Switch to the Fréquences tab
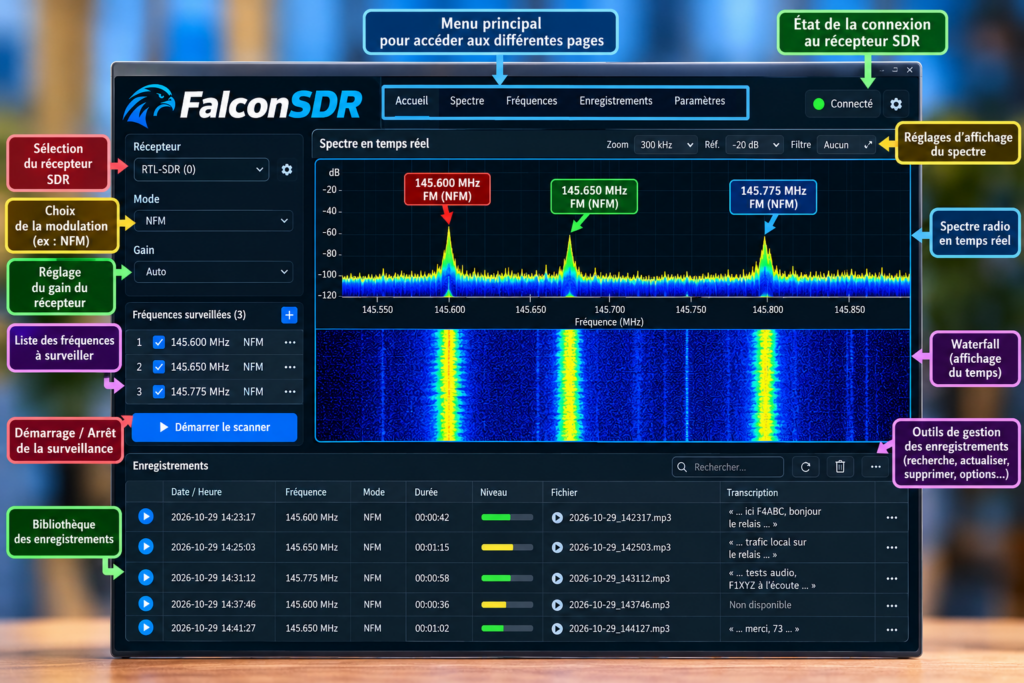 click(x=532, y=101)
